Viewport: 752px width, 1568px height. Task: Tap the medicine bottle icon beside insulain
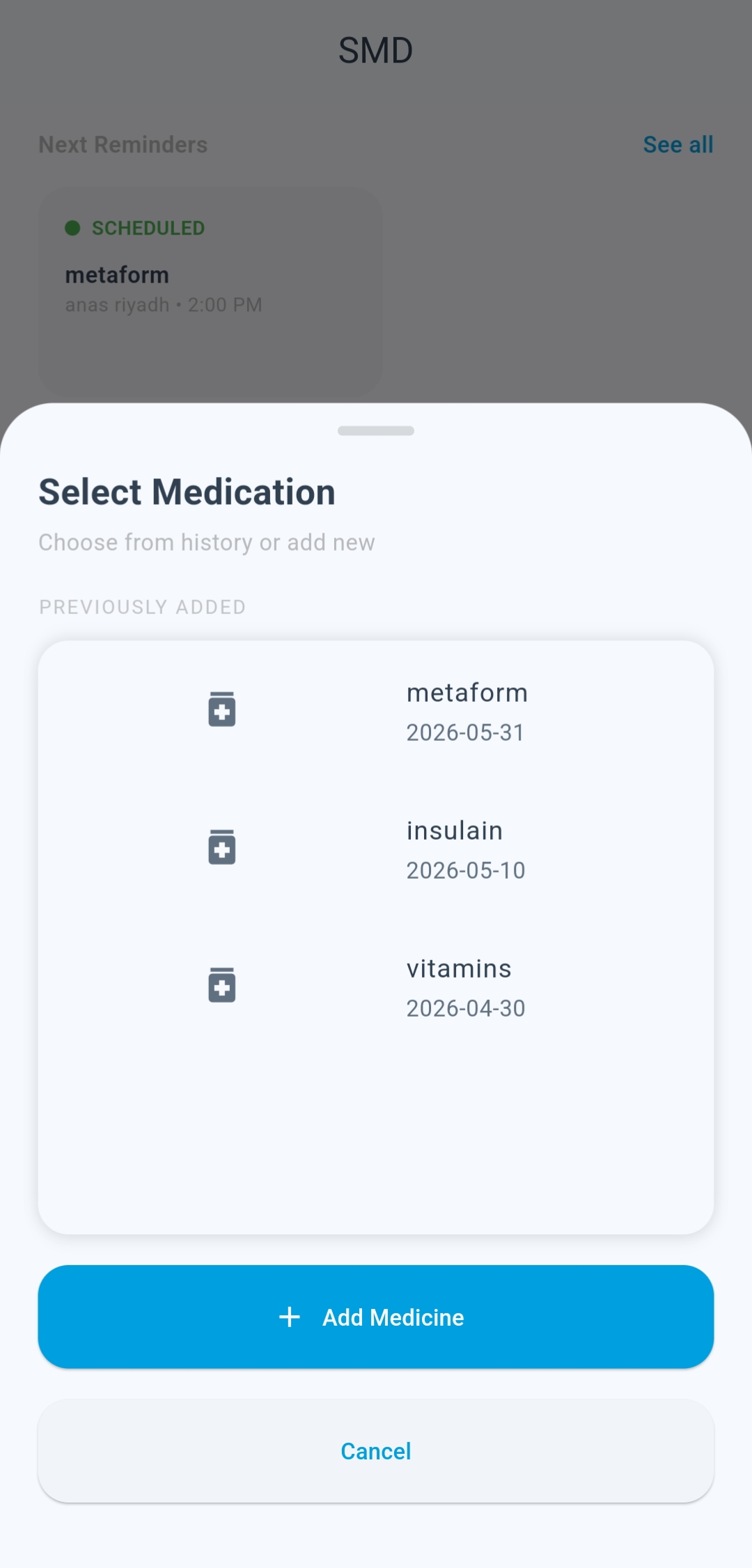tap(221, 847)
